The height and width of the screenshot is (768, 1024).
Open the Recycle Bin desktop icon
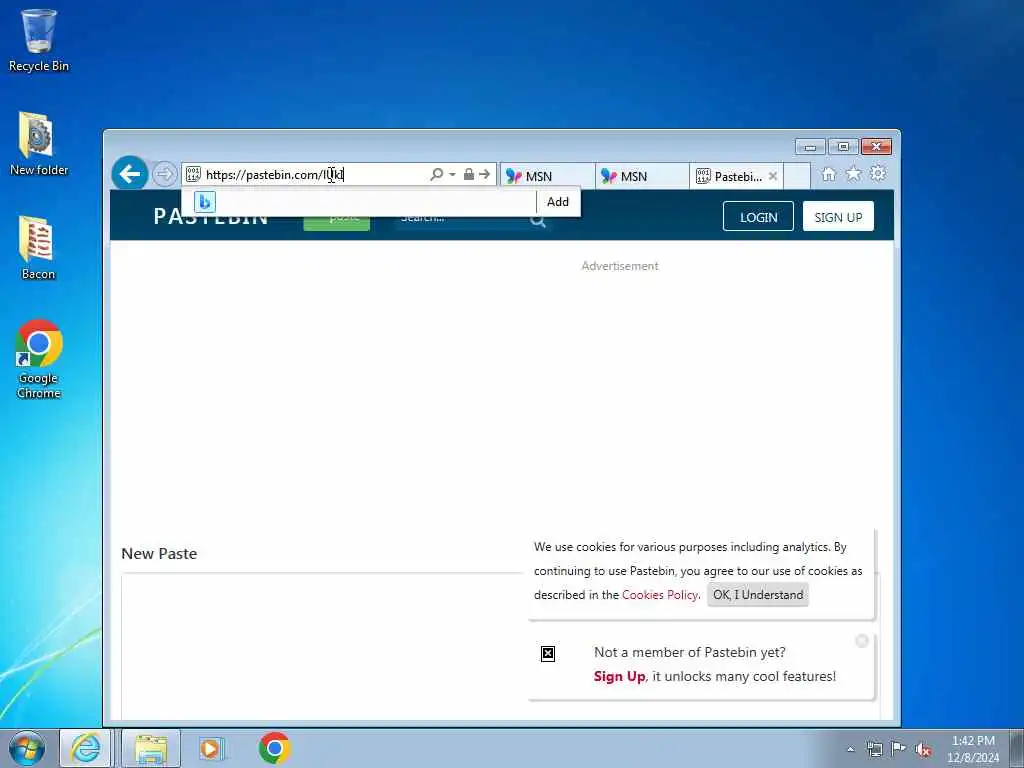coord(39,40)
